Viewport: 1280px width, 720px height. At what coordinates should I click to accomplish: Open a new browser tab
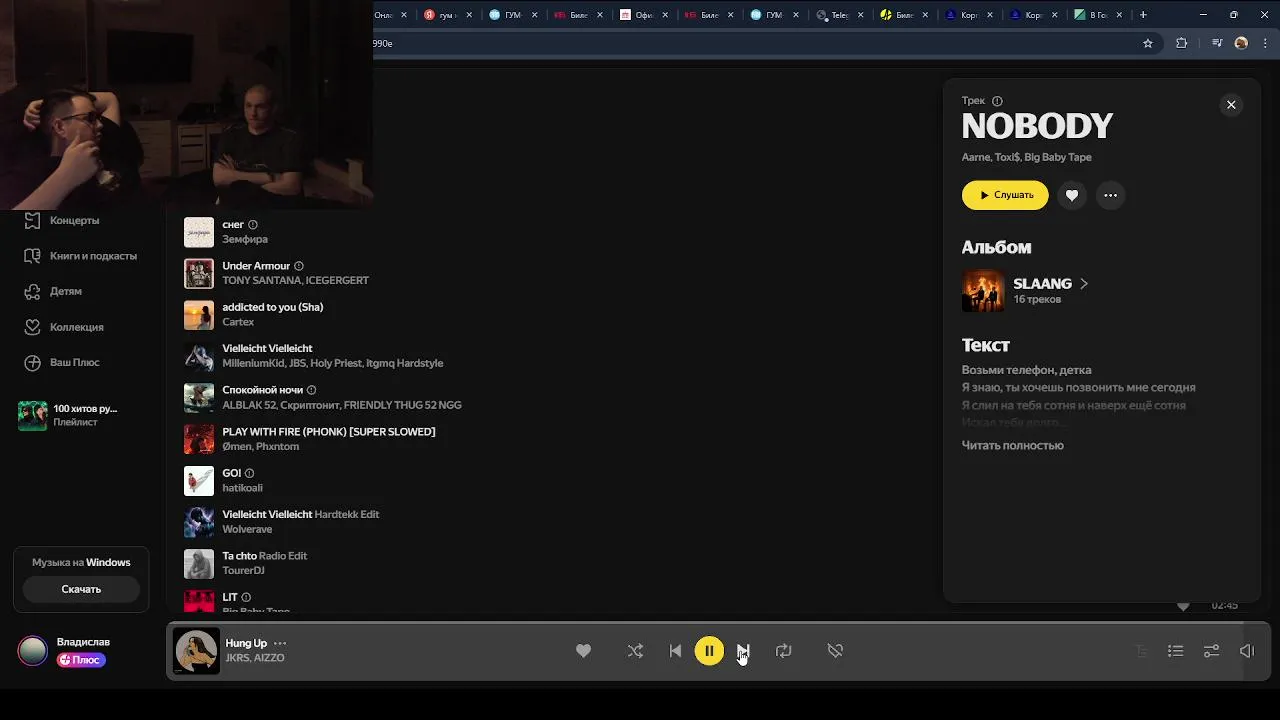1143,15
